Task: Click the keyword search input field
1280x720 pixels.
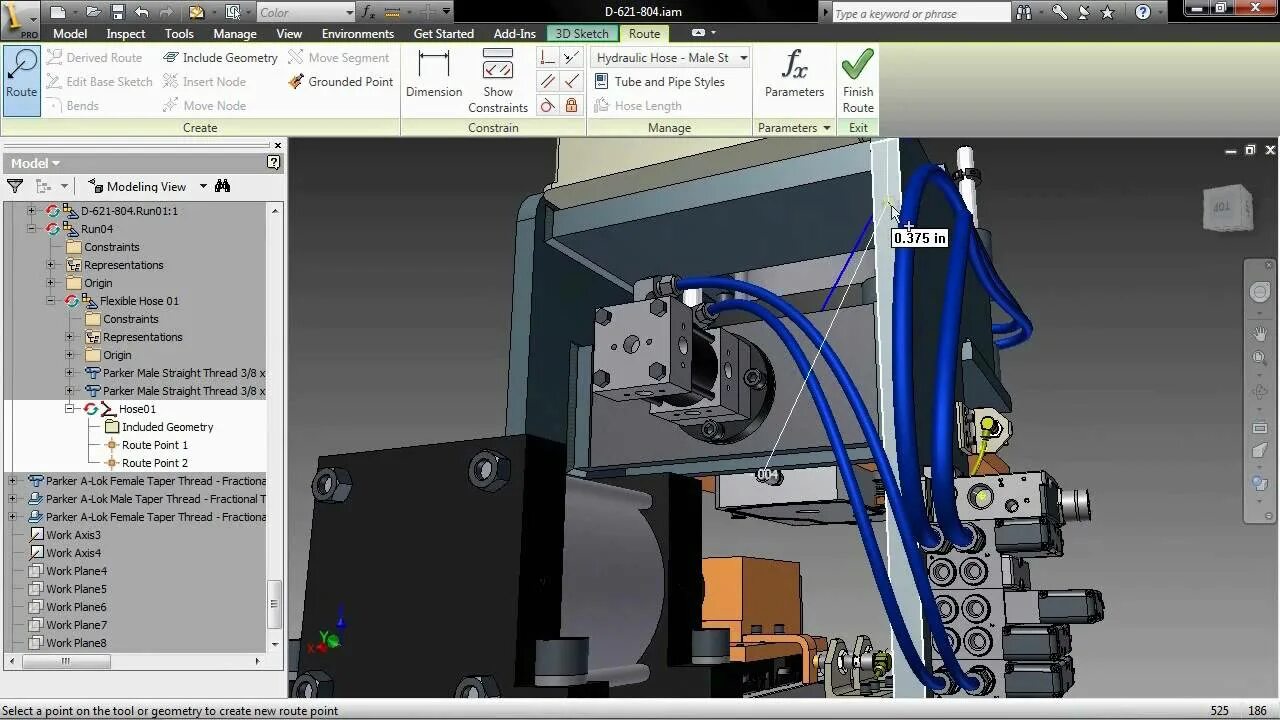Action: [921, 13]
